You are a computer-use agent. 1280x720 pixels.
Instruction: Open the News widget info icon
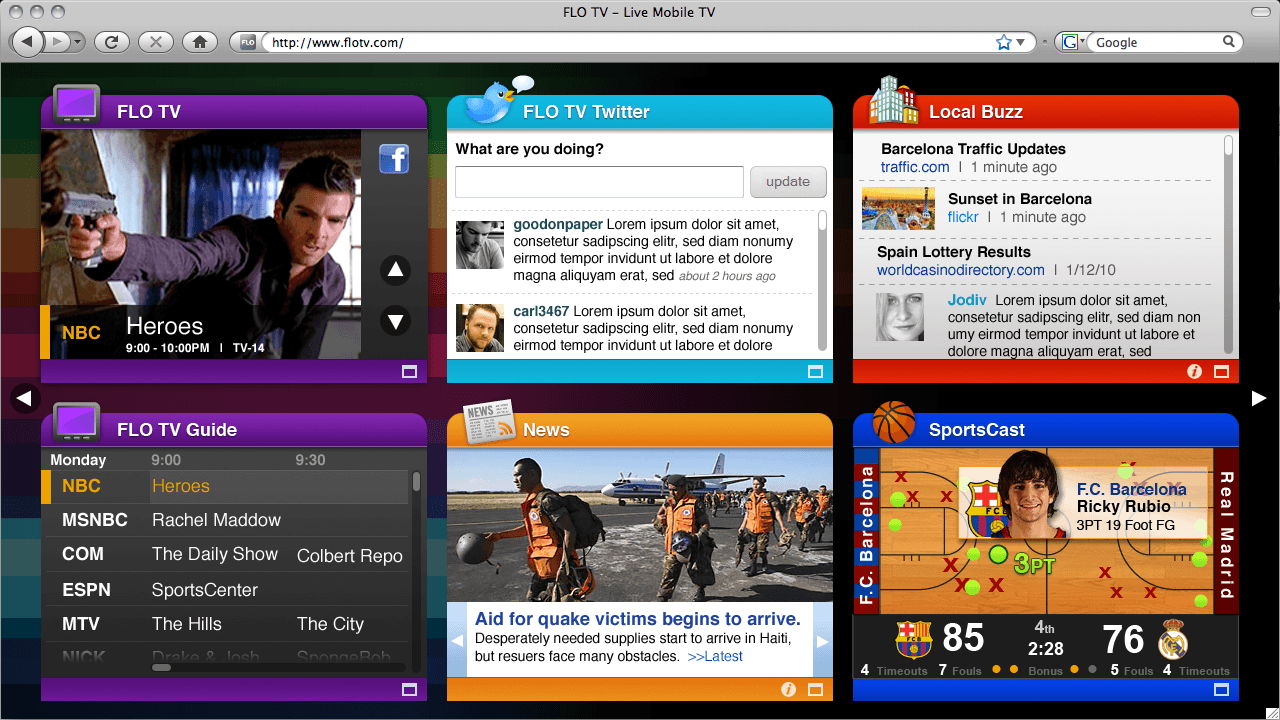tap(788, 690)
